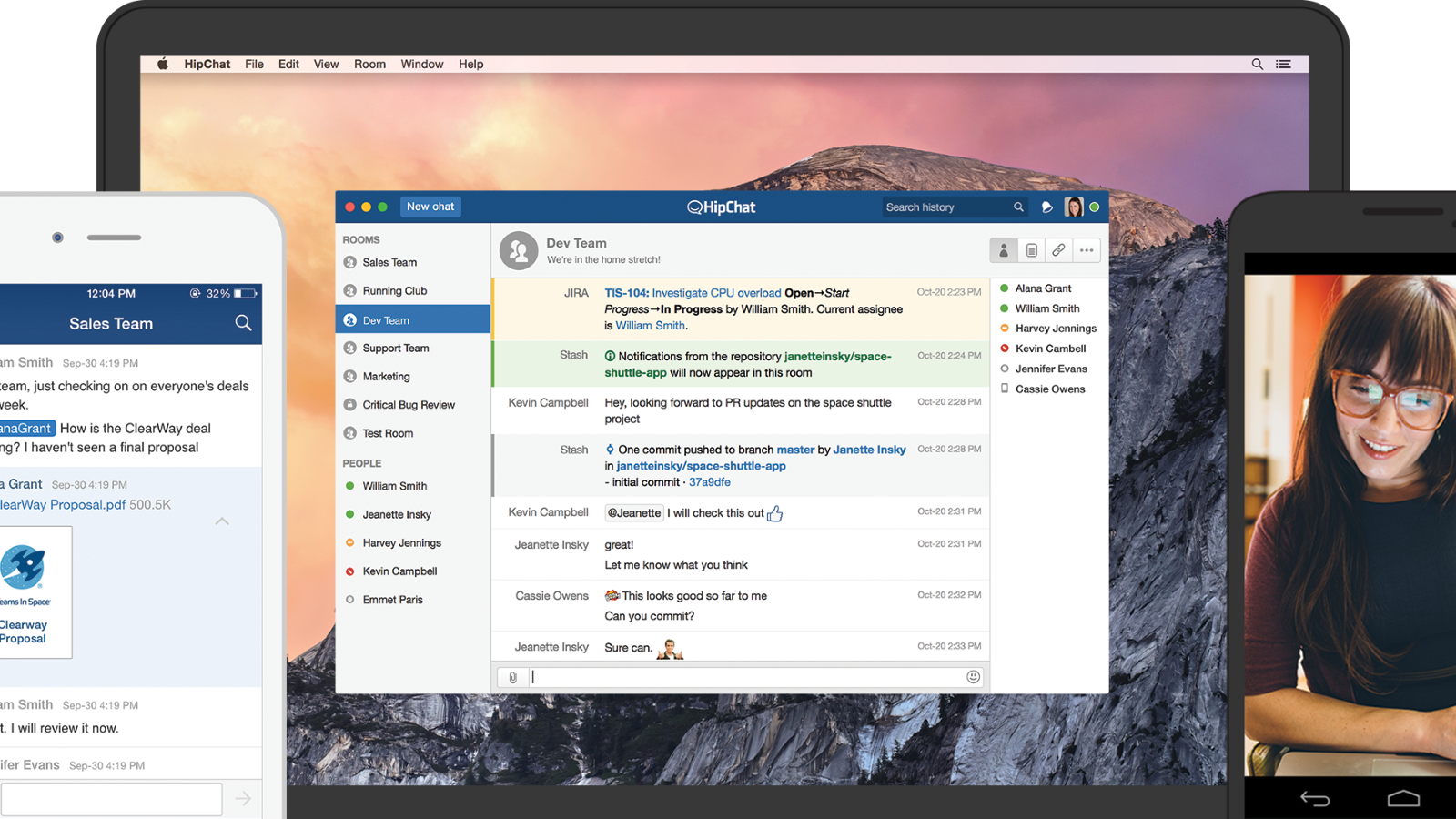Open chat with Harvey Jennings in People list
Viewport: 1456px width, 819px height.
tap(401, 543)
